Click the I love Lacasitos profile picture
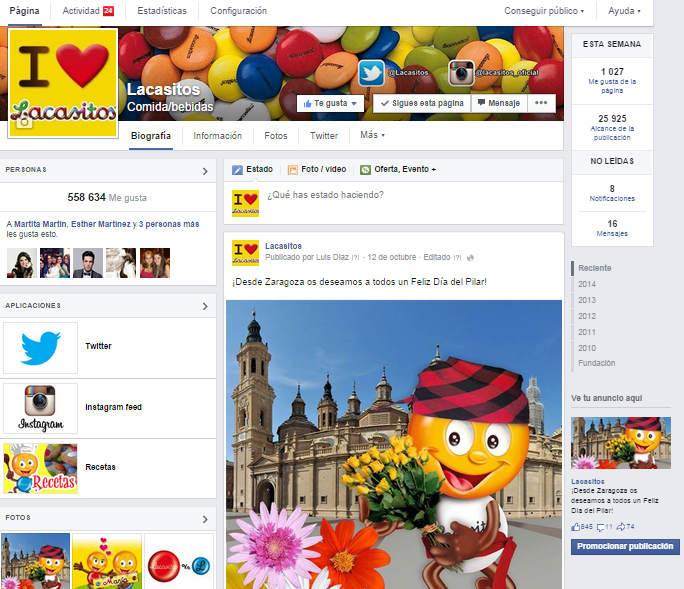The image size is (684, 589). point(63,83)
